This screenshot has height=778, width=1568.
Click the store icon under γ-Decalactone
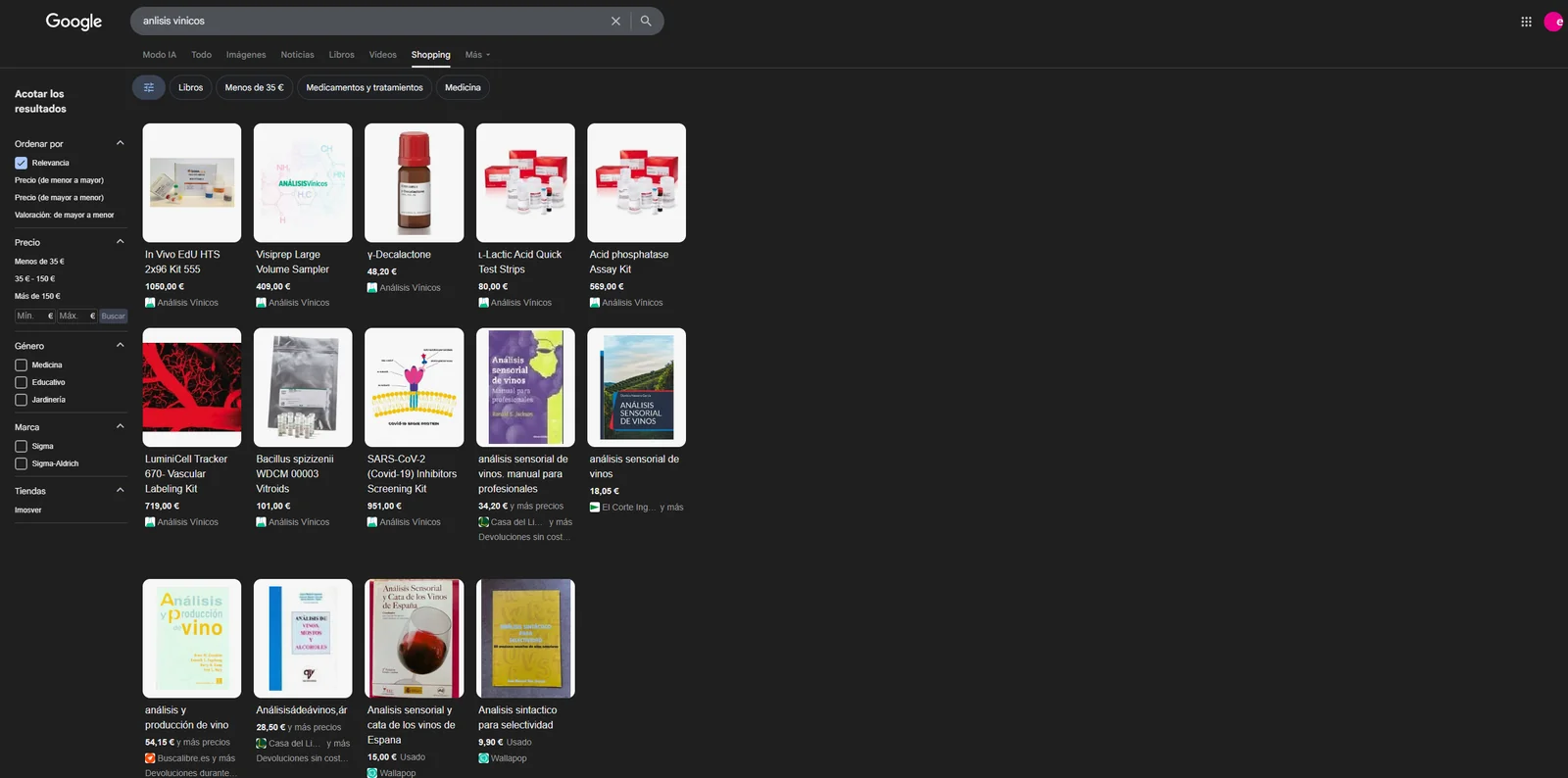[x=372, y=288]
